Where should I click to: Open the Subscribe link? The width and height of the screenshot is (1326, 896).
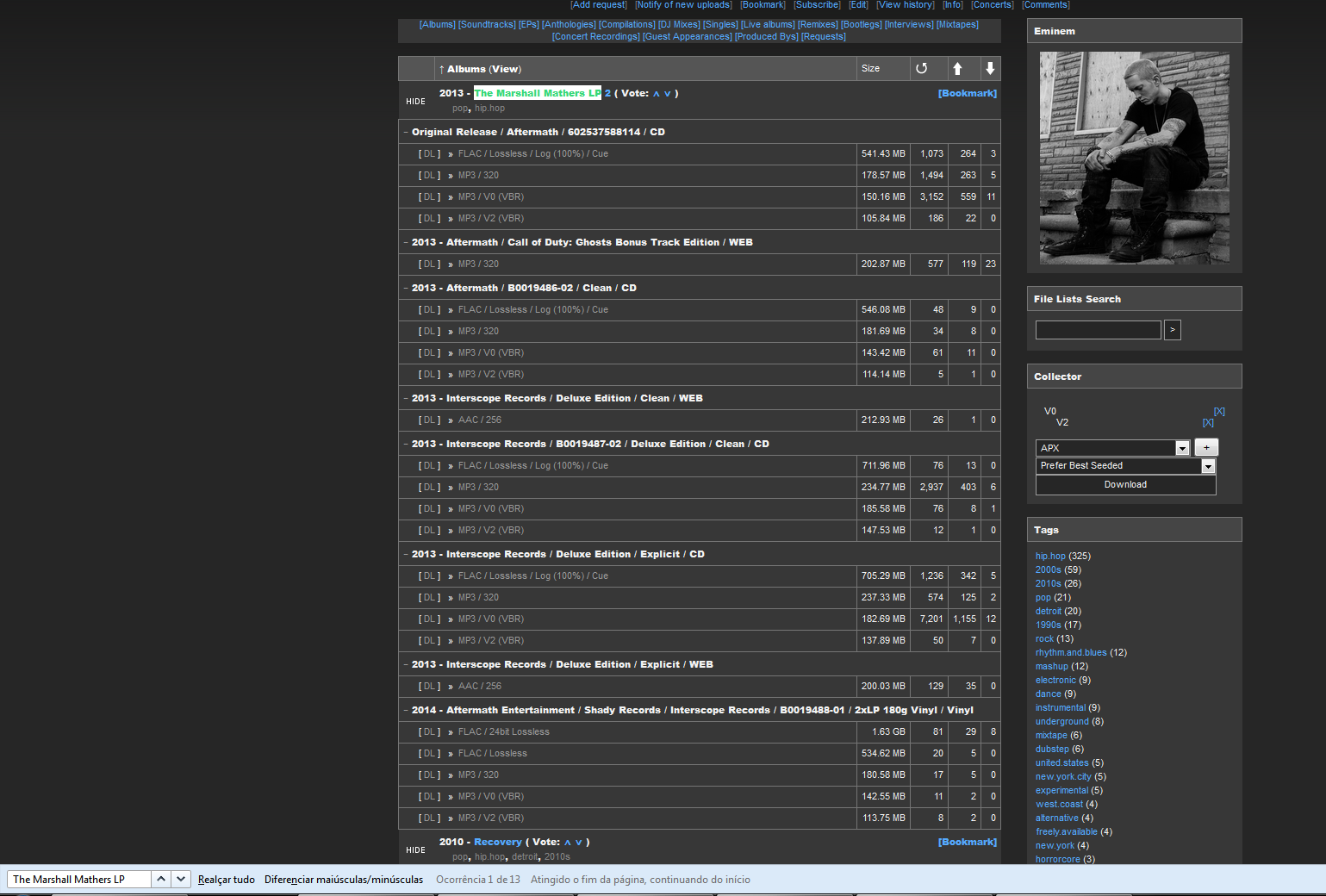pyautogui.click(x=817, y=4)
